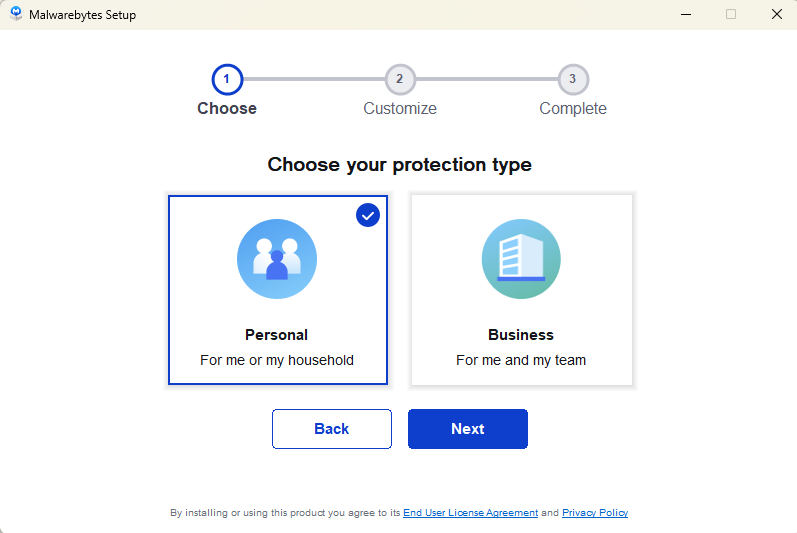The width and height of the screenshot is (797, 533).
Task: Click the "Choose" step label
Action: (x=227, y=108)
